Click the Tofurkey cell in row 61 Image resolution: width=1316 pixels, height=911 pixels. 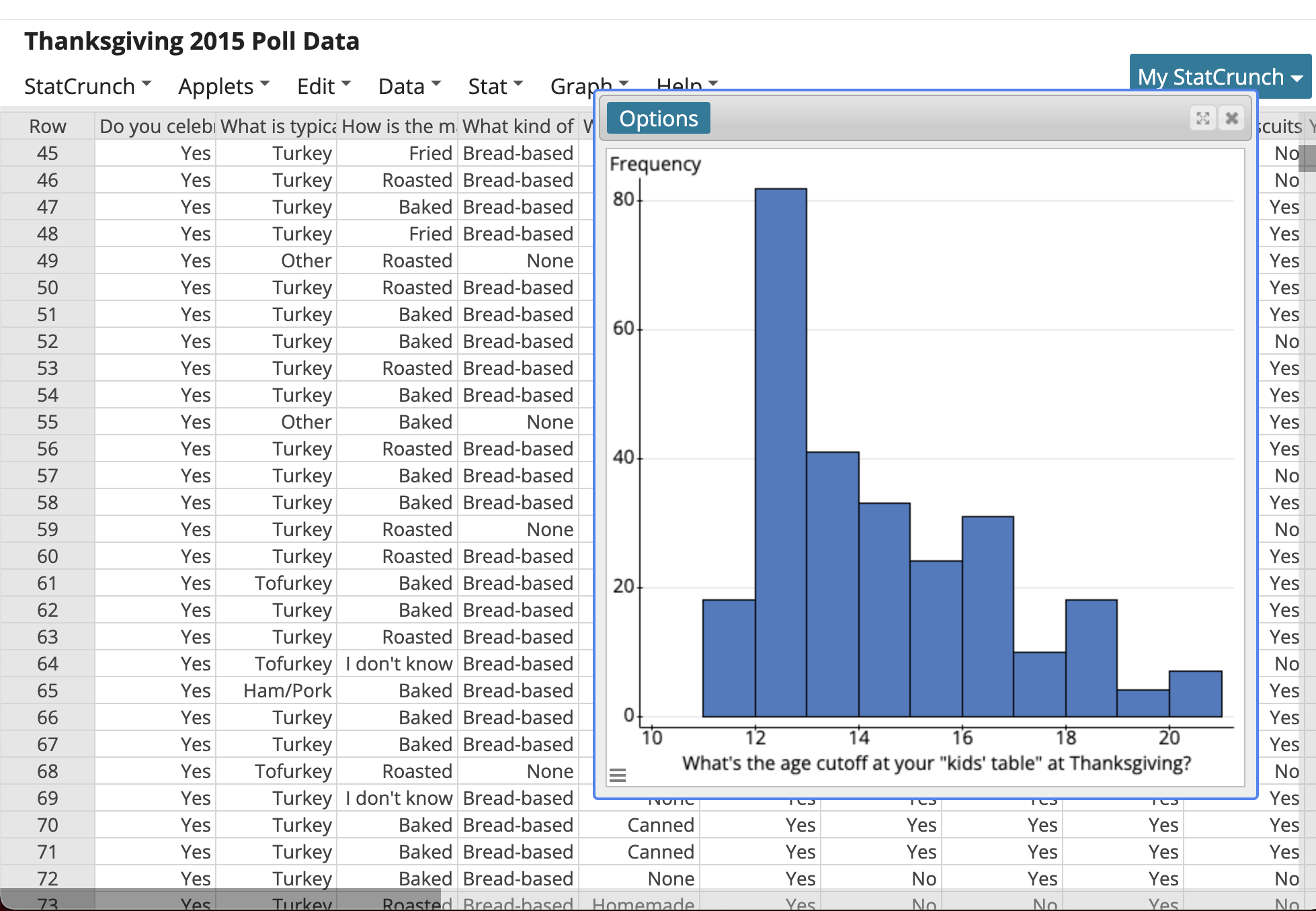(293, 583)
